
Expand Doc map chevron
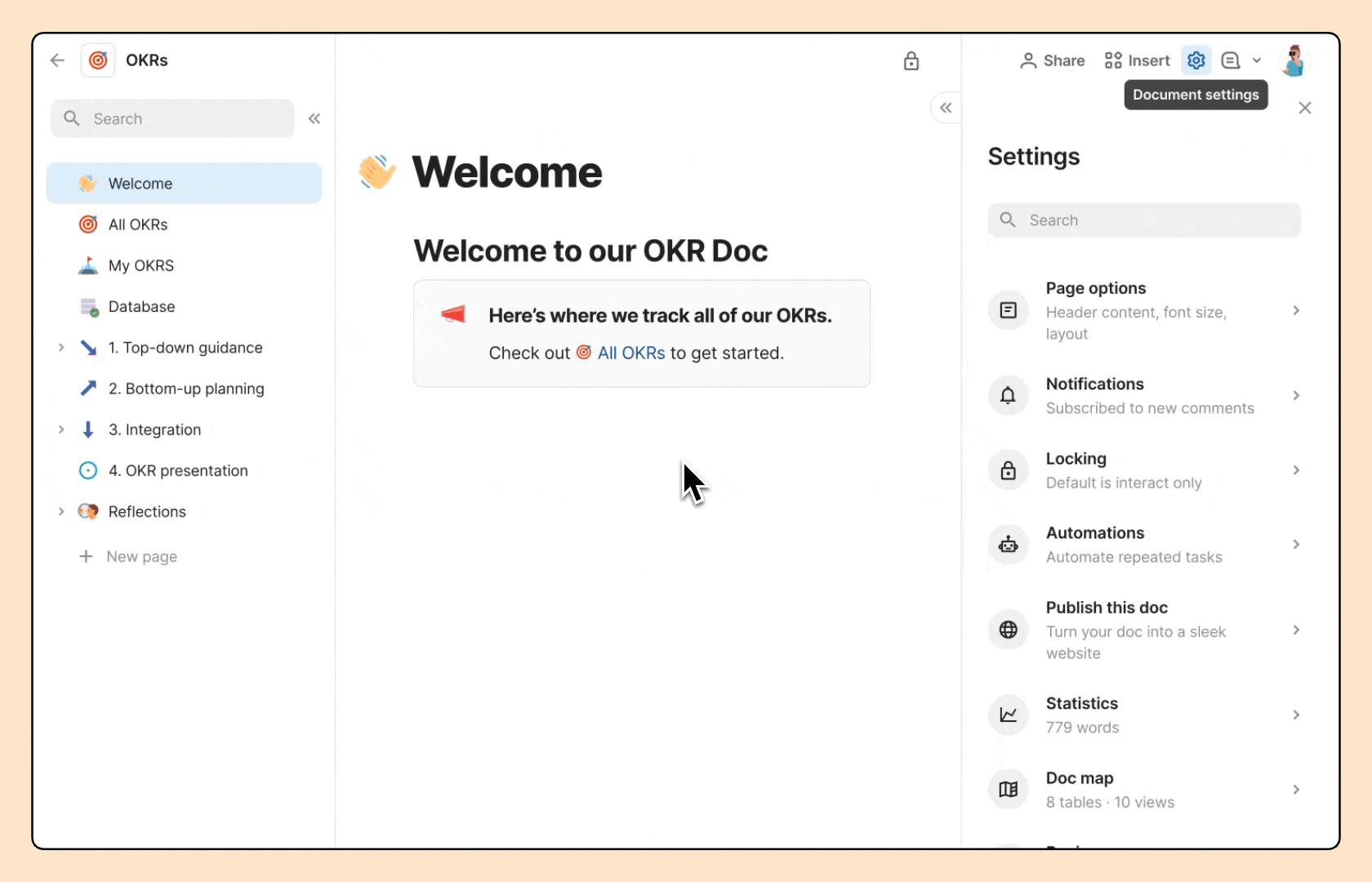(1296, 790)
